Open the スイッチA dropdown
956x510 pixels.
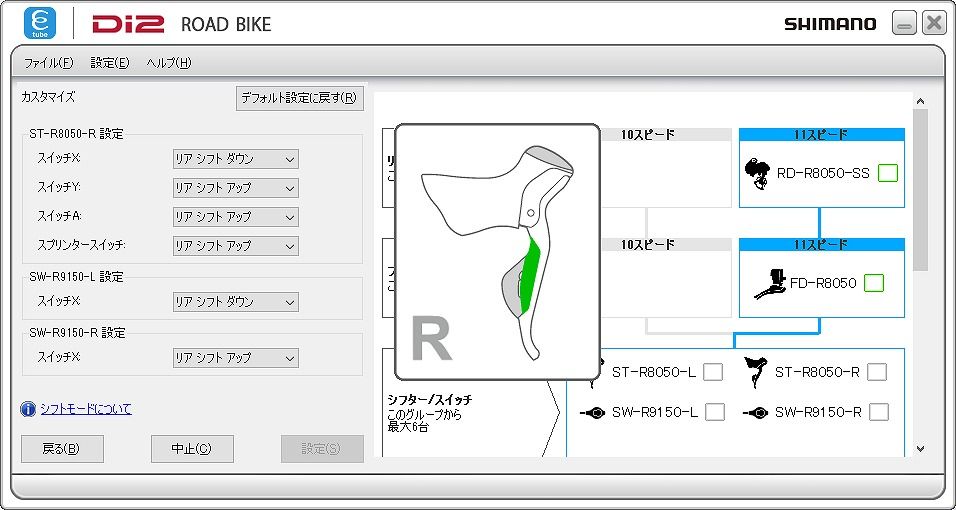(235, 217)
